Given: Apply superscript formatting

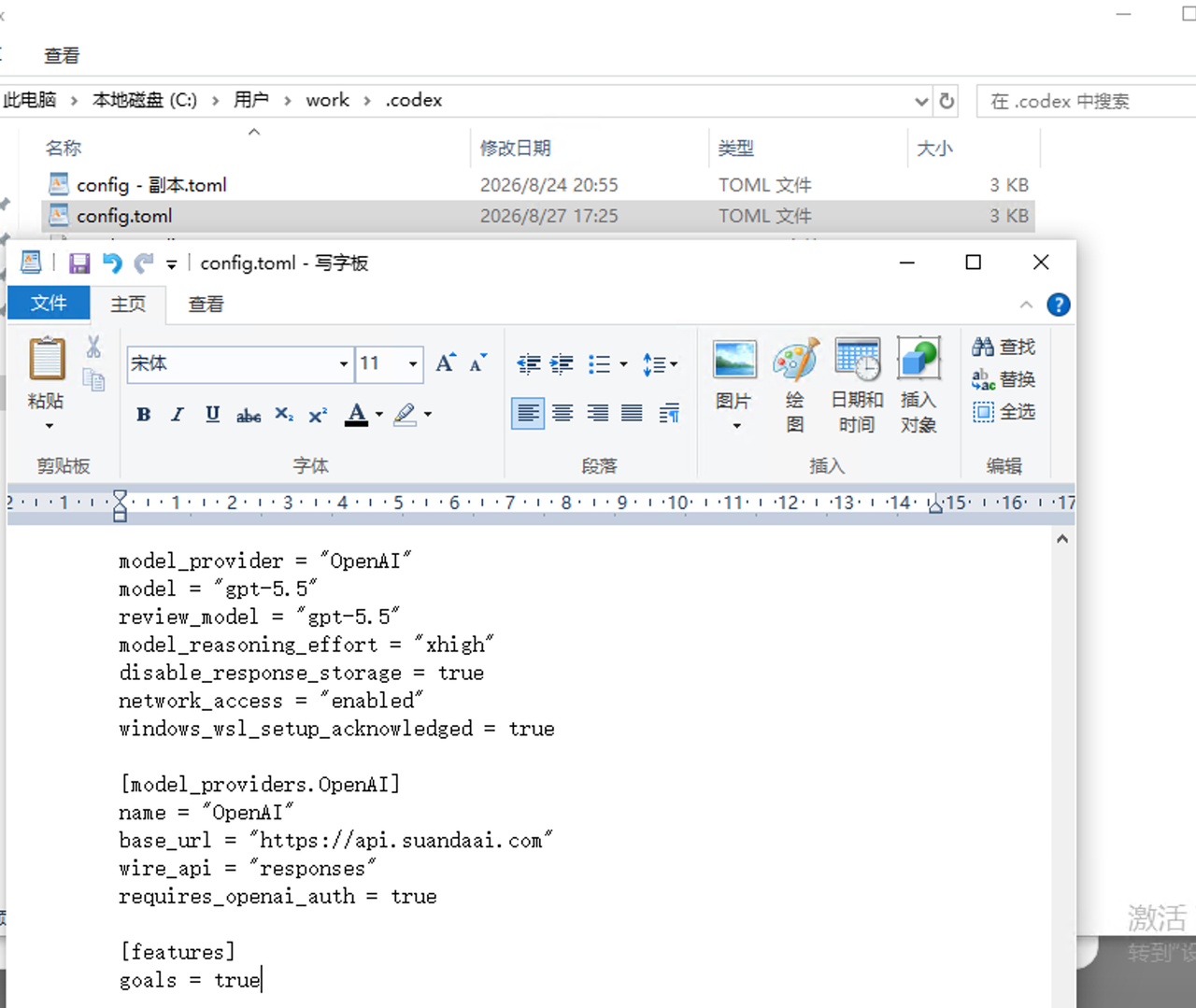Looking at the screenshot, I should click(x=318, y=415).
